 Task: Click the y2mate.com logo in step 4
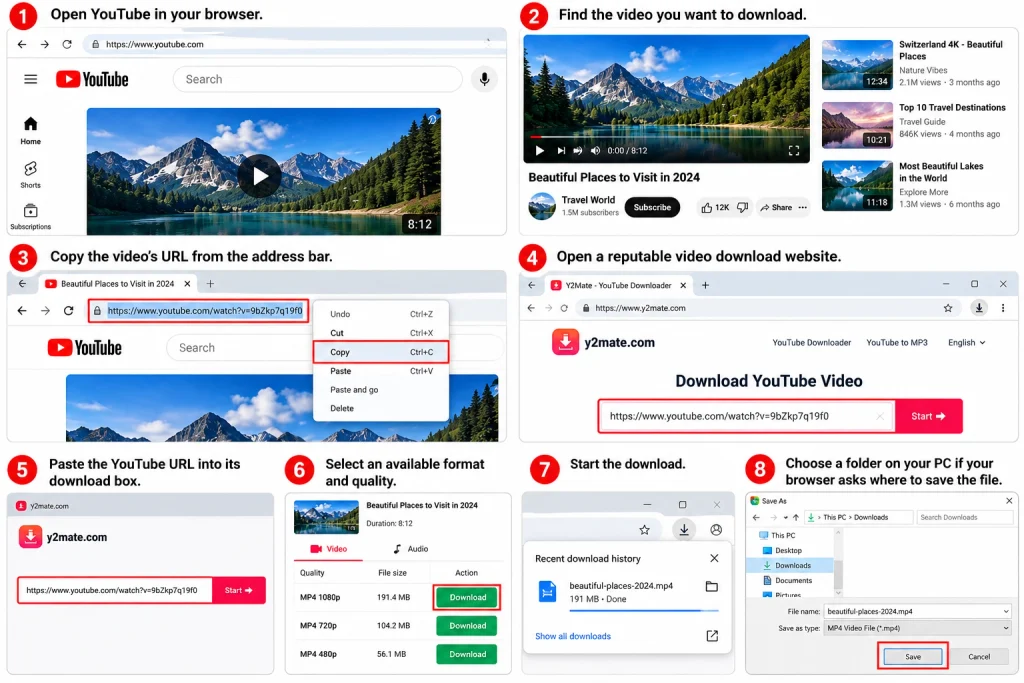pos(603,342)
